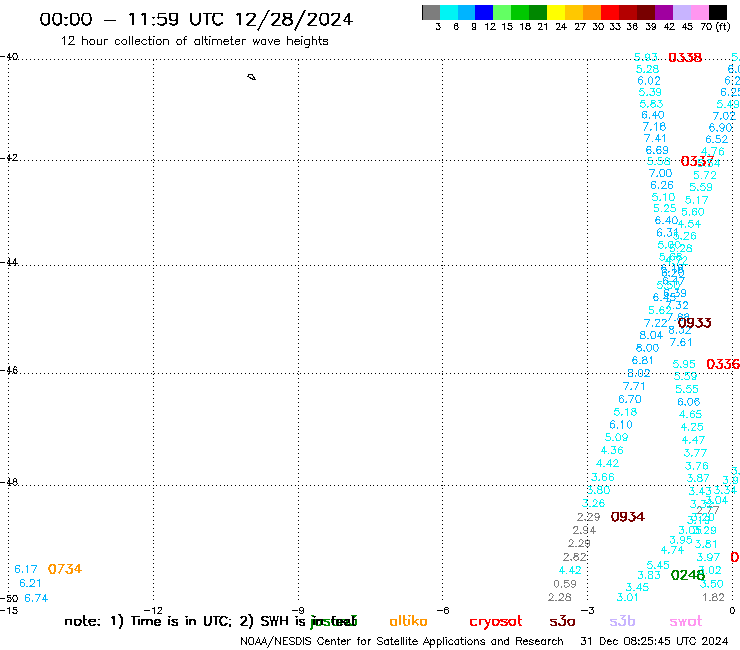Screen dimensions: 740x650
Task: Click the green 0248 time label
Action: click(x=688, y=575)
